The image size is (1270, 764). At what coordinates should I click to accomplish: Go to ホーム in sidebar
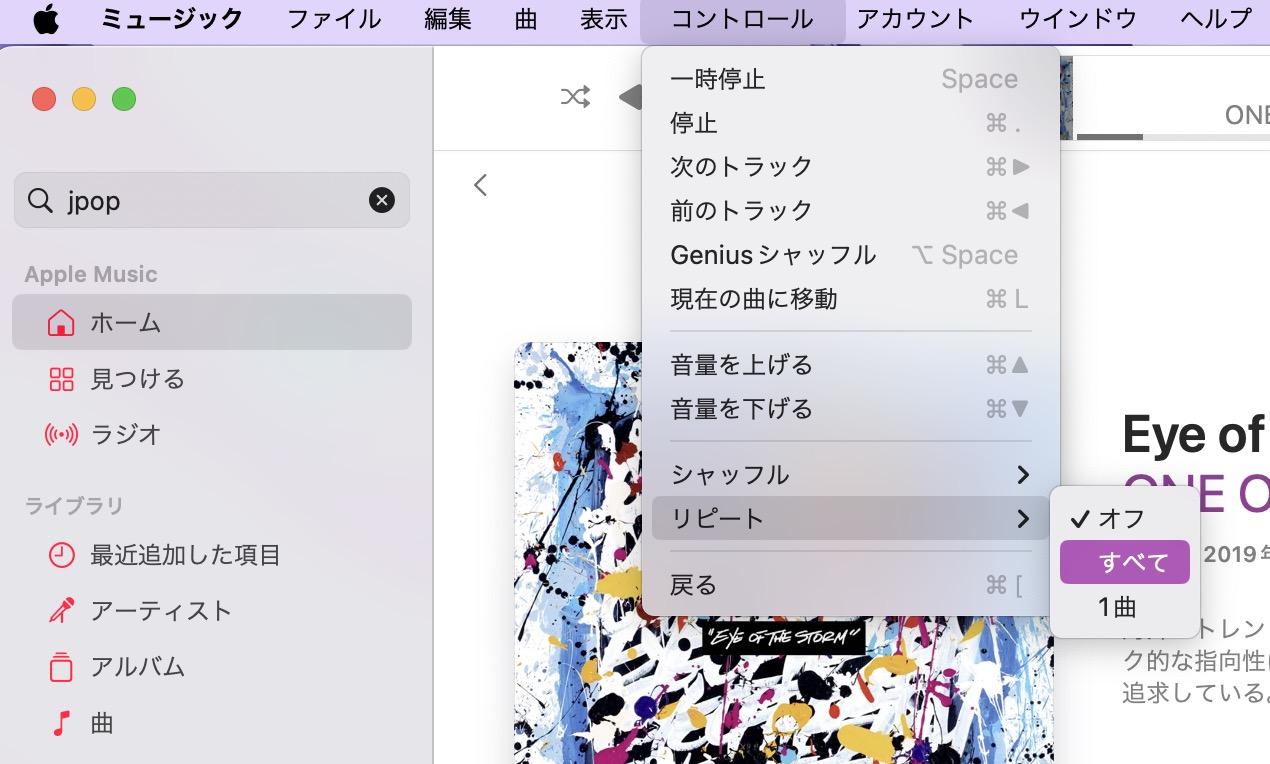(x=212, y=322)
